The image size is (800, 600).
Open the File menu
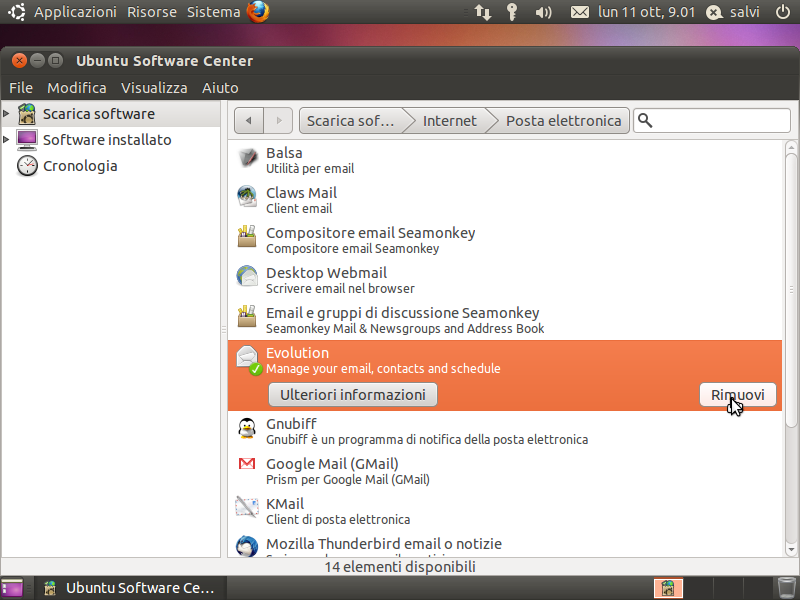tap(21, 88)
